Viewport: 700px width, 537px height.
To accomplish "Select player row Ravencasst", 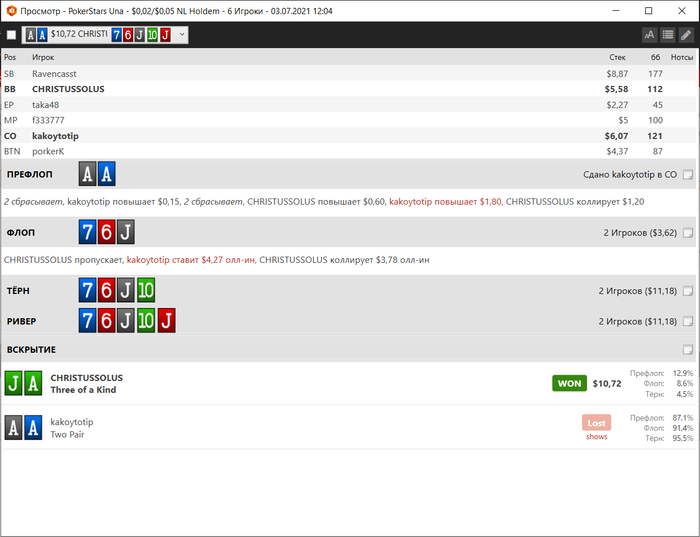I will click(x=350, y=74).
